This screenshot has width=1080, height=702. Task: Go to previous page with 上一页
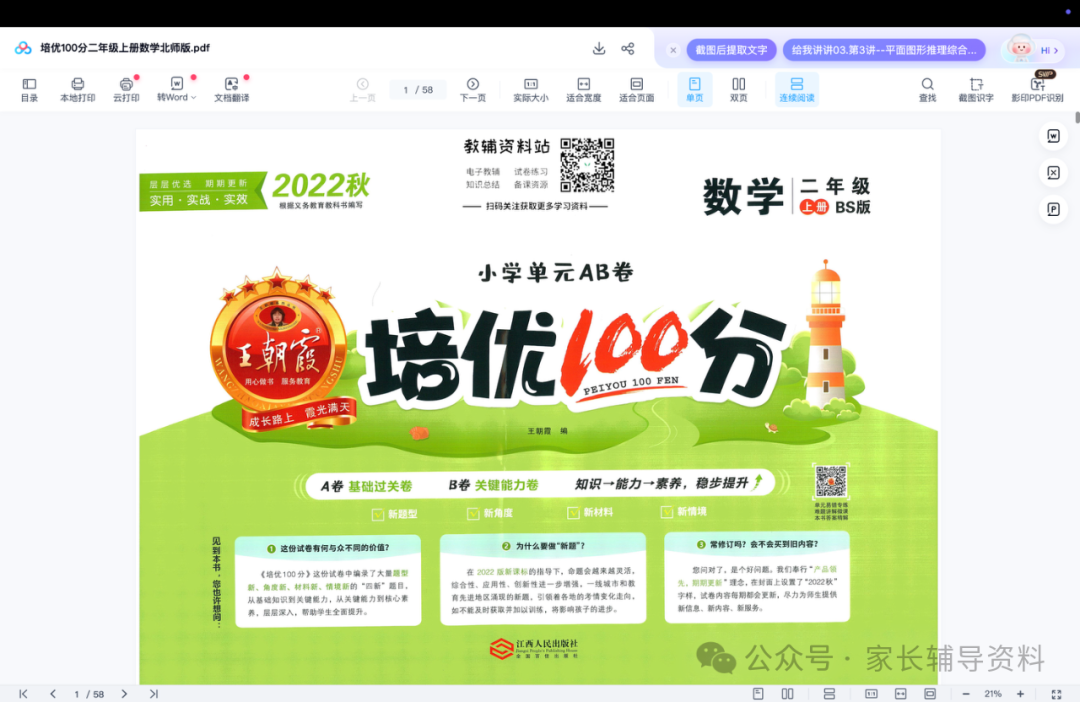click(362, 90)
